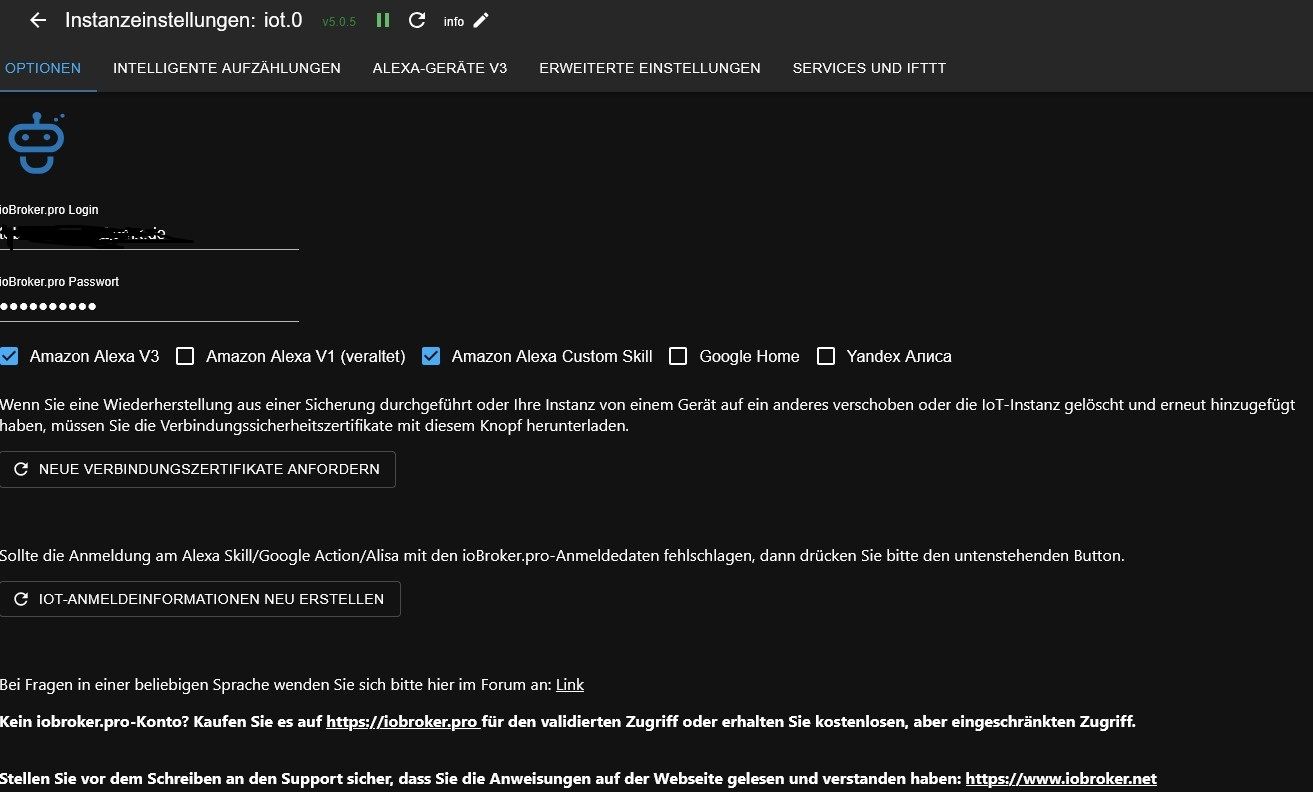The image size is (1313, 792).
Task: Open the Optionen tab
Action: (x=43, y=68)
